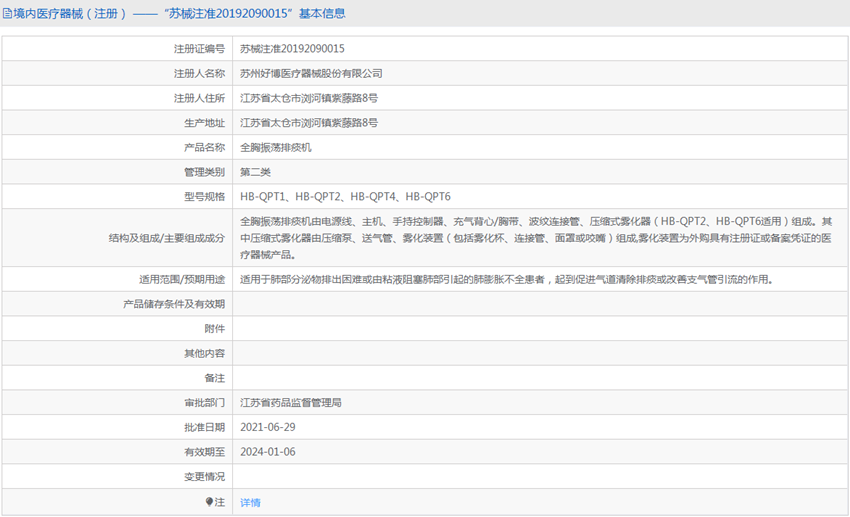
Task: Select approval date 2021-06-29
Action: coord(268,427)
